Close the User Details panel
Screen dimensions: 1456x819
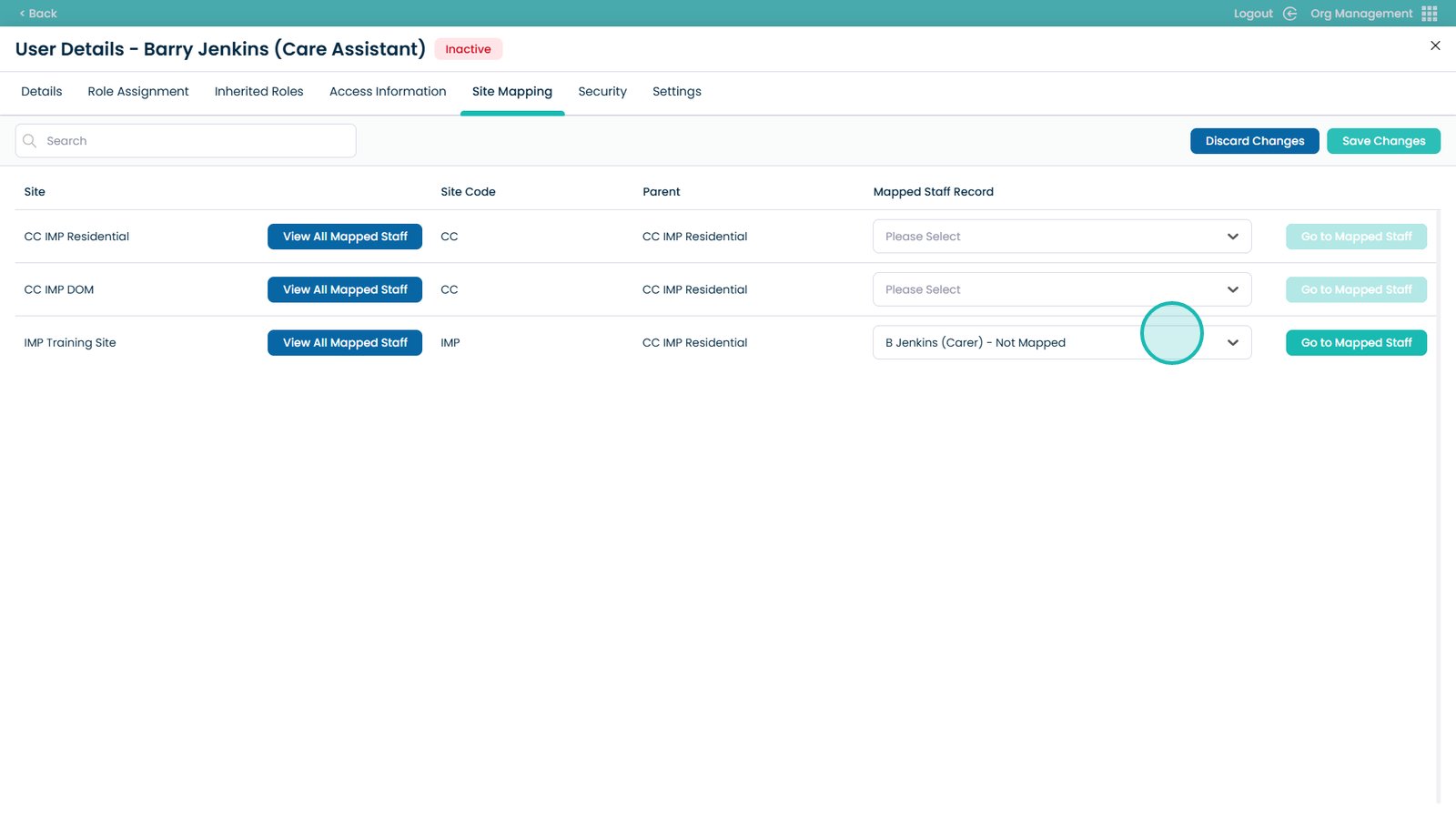[x=1435, y=45]
